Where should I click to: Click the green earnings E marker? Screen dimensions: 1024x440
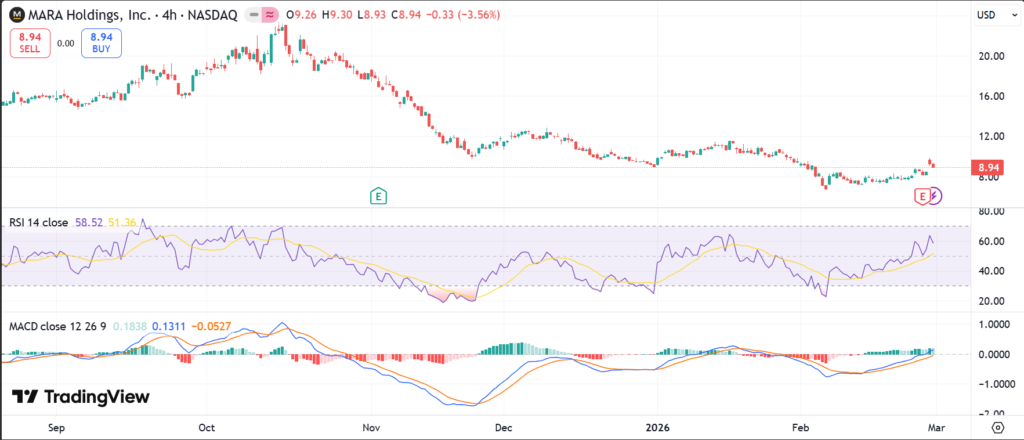click(378, 196)
